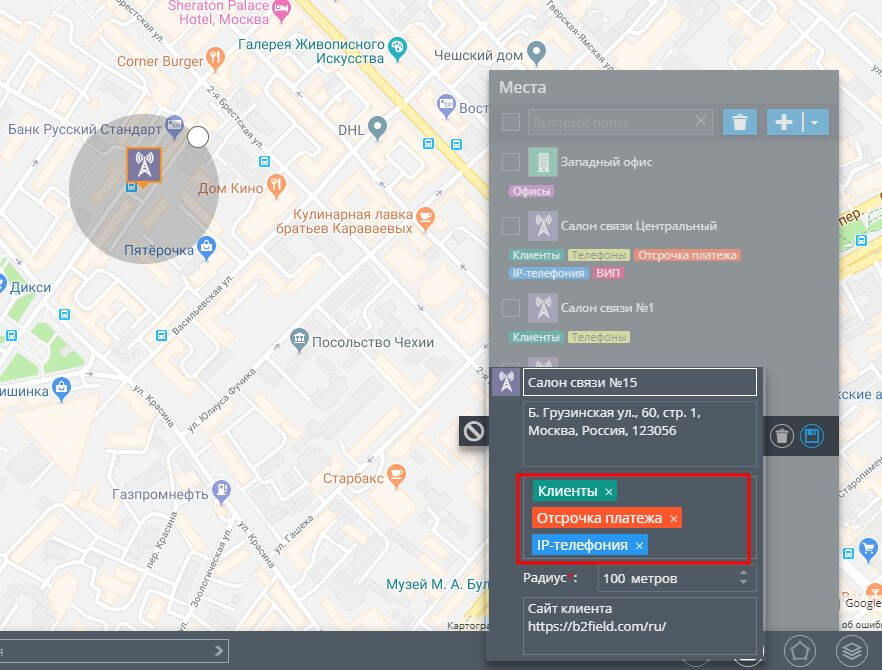This screenshot has height=670, width=882.
Task: Click the Corner Burger restaurant pin
Action: [215, 59]
